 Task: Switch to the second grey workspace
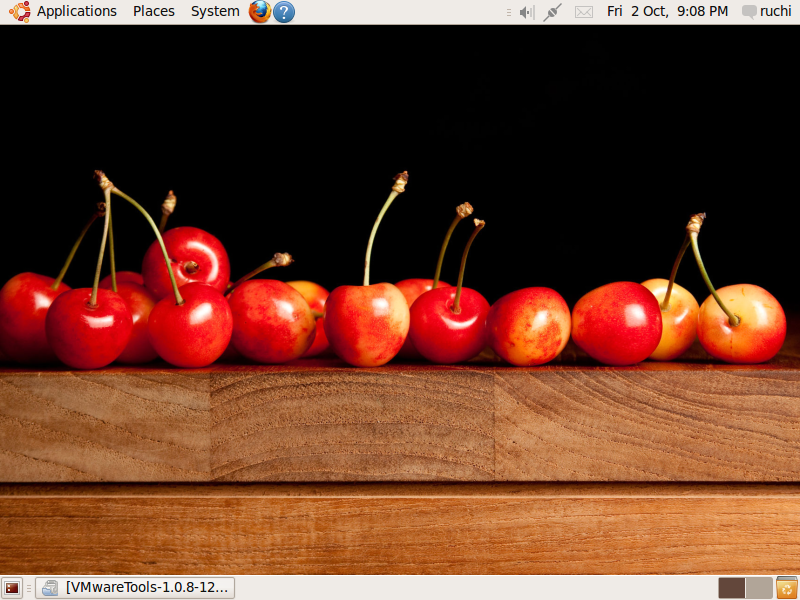coord(759,588)
